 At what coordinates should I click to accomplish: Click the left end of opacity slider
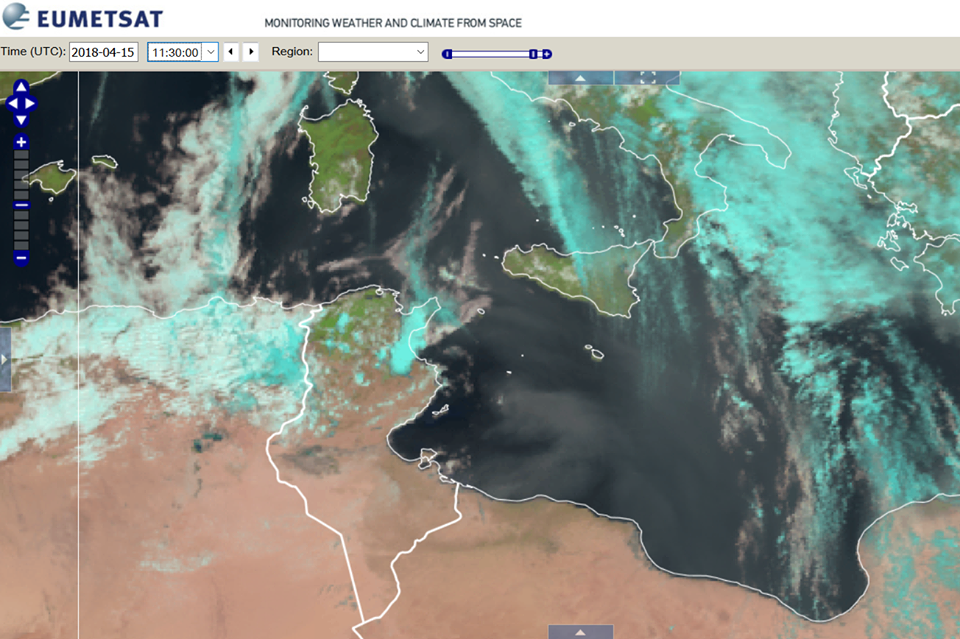pos(447,54)
